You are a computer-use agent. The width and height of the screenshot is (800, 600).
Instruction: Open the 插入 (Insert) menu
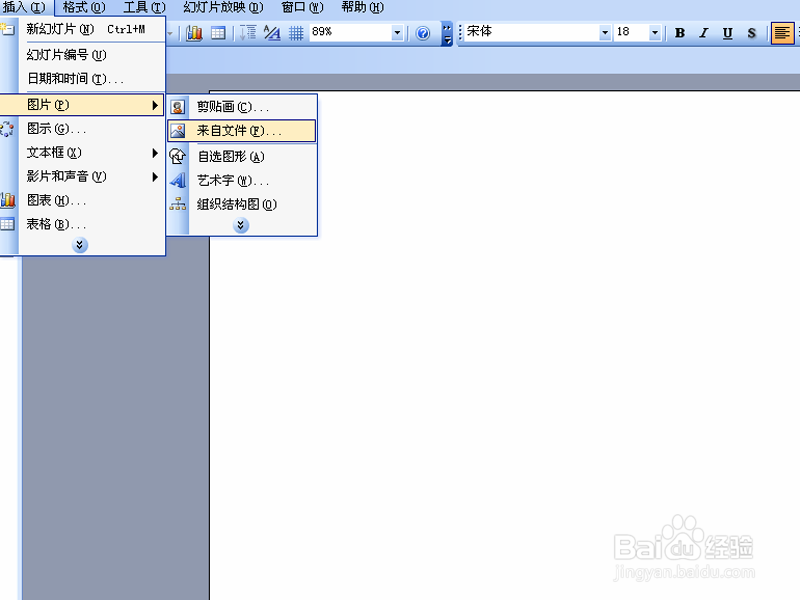pos(24,7)
